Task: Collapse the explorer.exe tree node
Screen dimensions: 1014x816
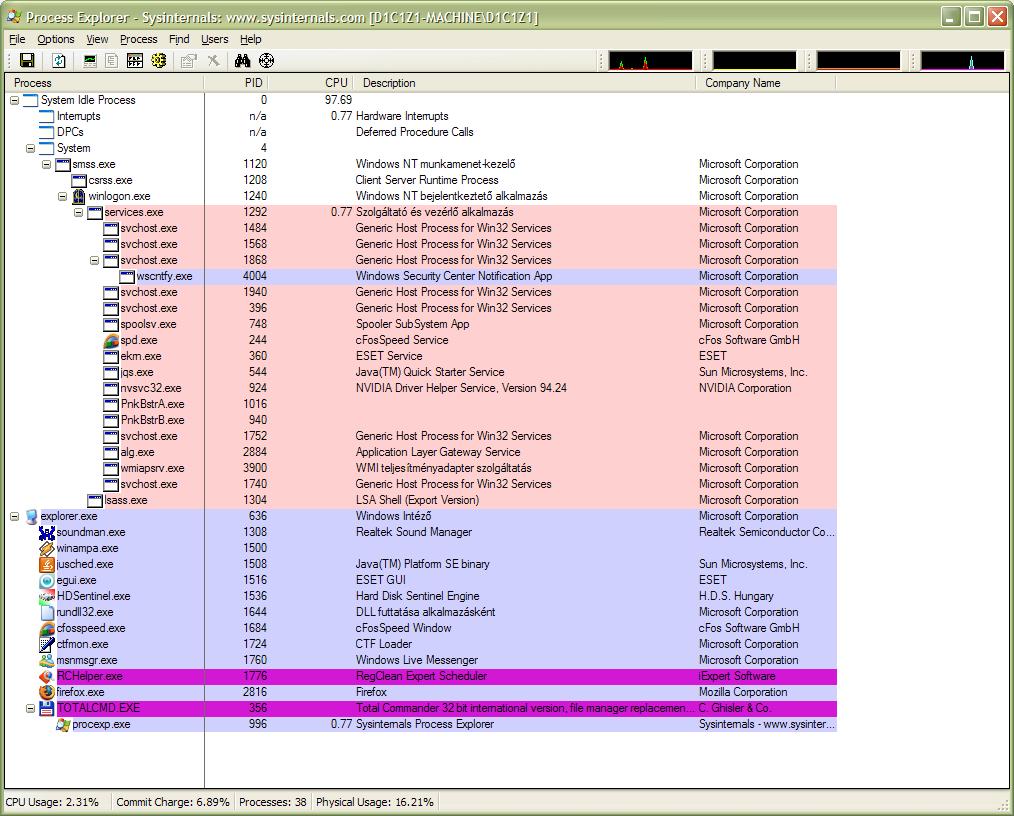Action: point(14,516)
